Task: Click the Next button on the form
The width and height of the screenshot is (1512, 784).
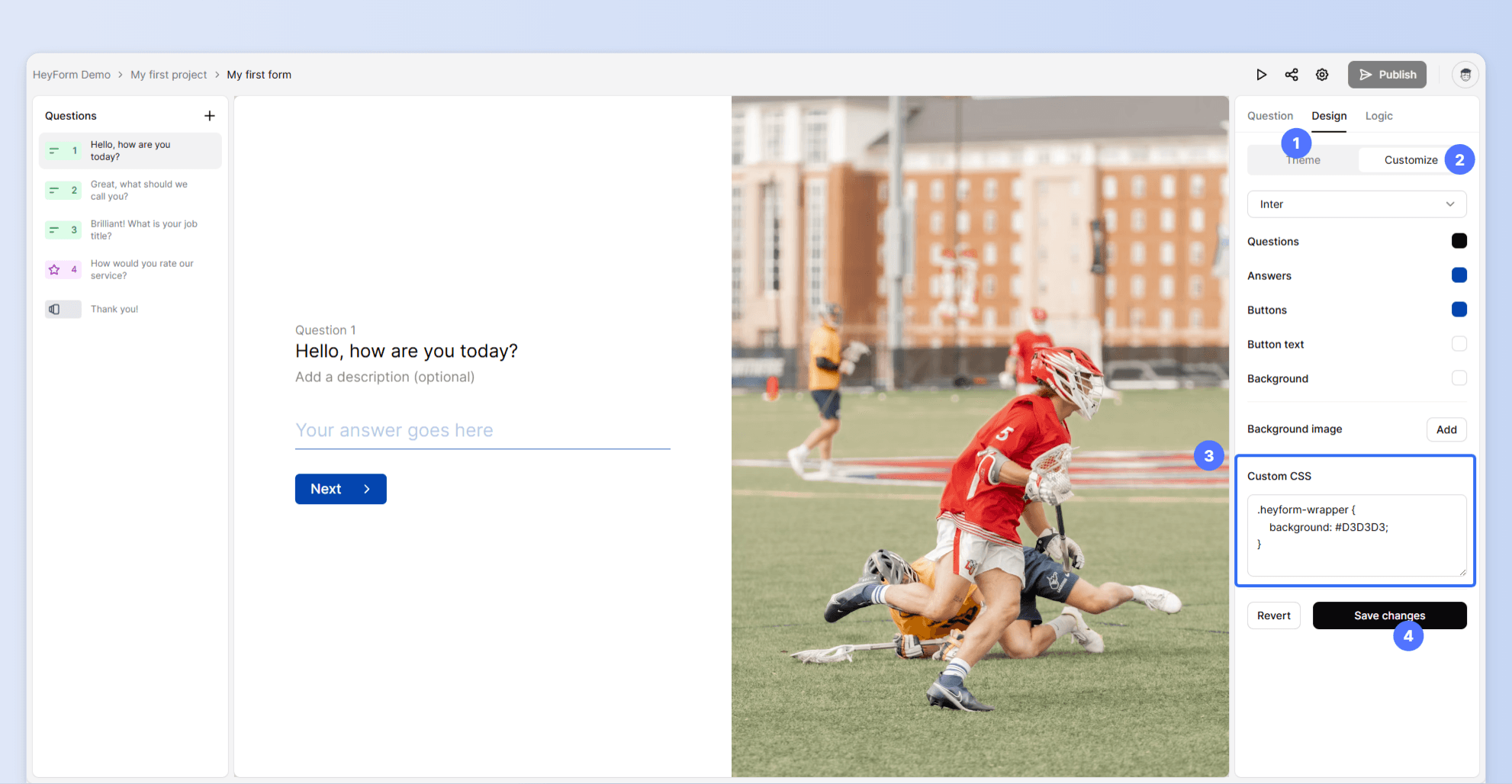Action: click(x=340, y=489)
